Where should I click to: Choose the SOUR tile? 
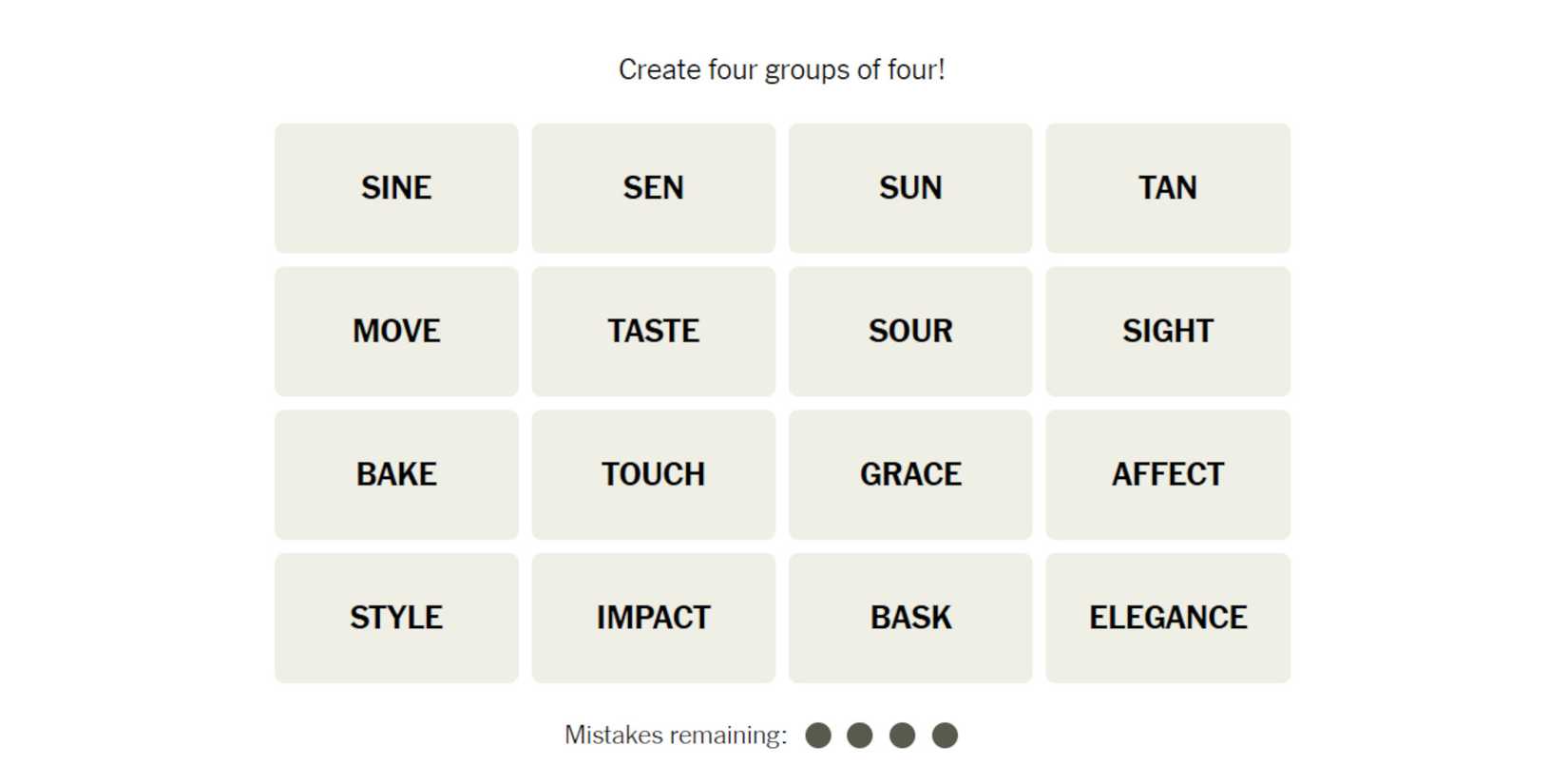[x=910, y=332]
